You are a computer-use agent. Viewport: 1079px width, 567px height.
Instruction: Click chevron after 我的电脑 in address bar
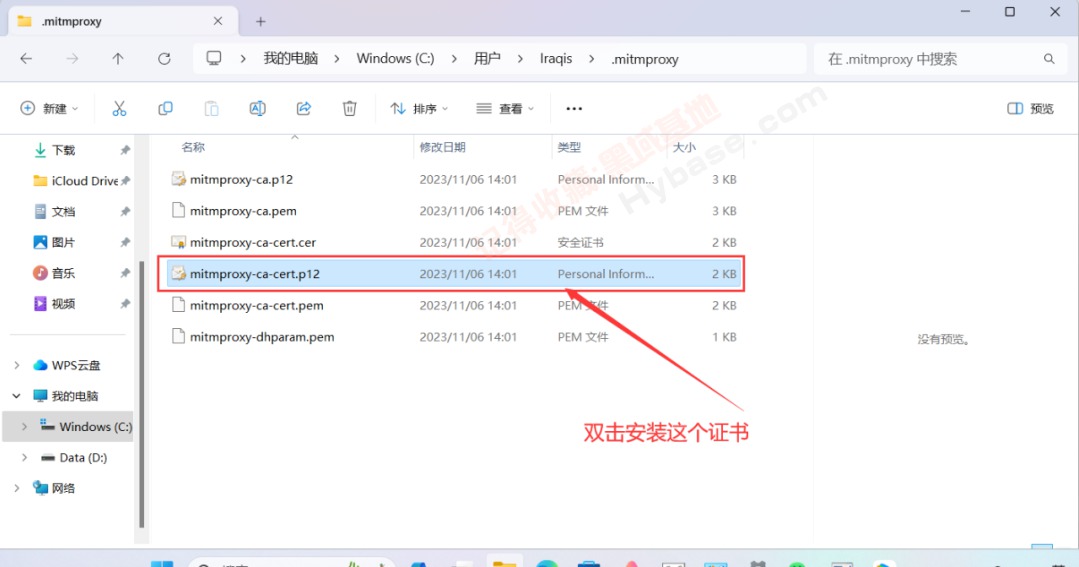pos(336,59)
